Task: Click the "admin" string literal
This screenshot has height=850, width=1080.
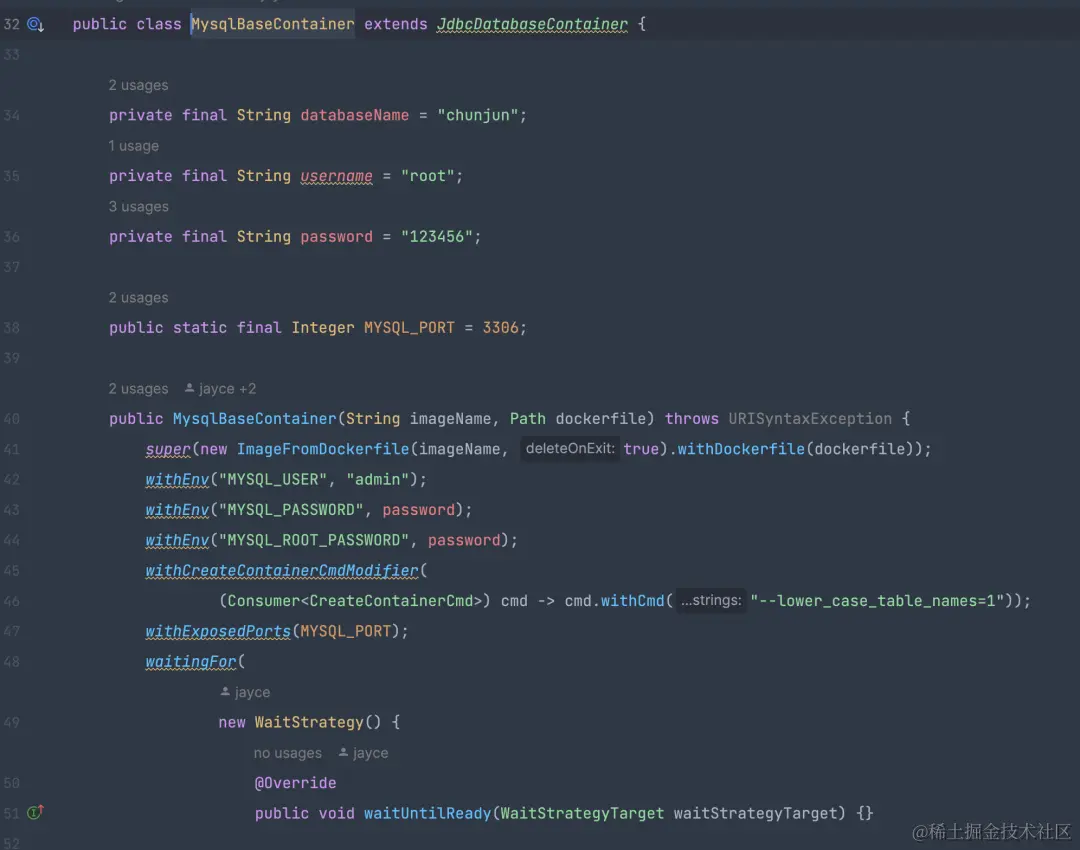Action: pos(377,479)
